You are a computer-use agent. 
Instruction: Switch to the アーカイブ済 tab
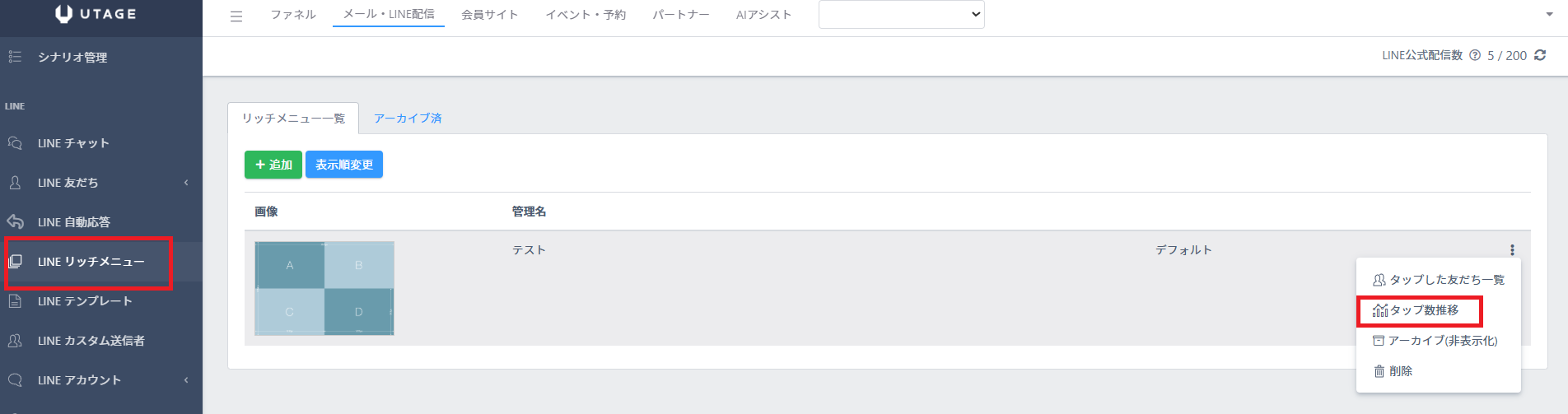[x=408, y=119]
